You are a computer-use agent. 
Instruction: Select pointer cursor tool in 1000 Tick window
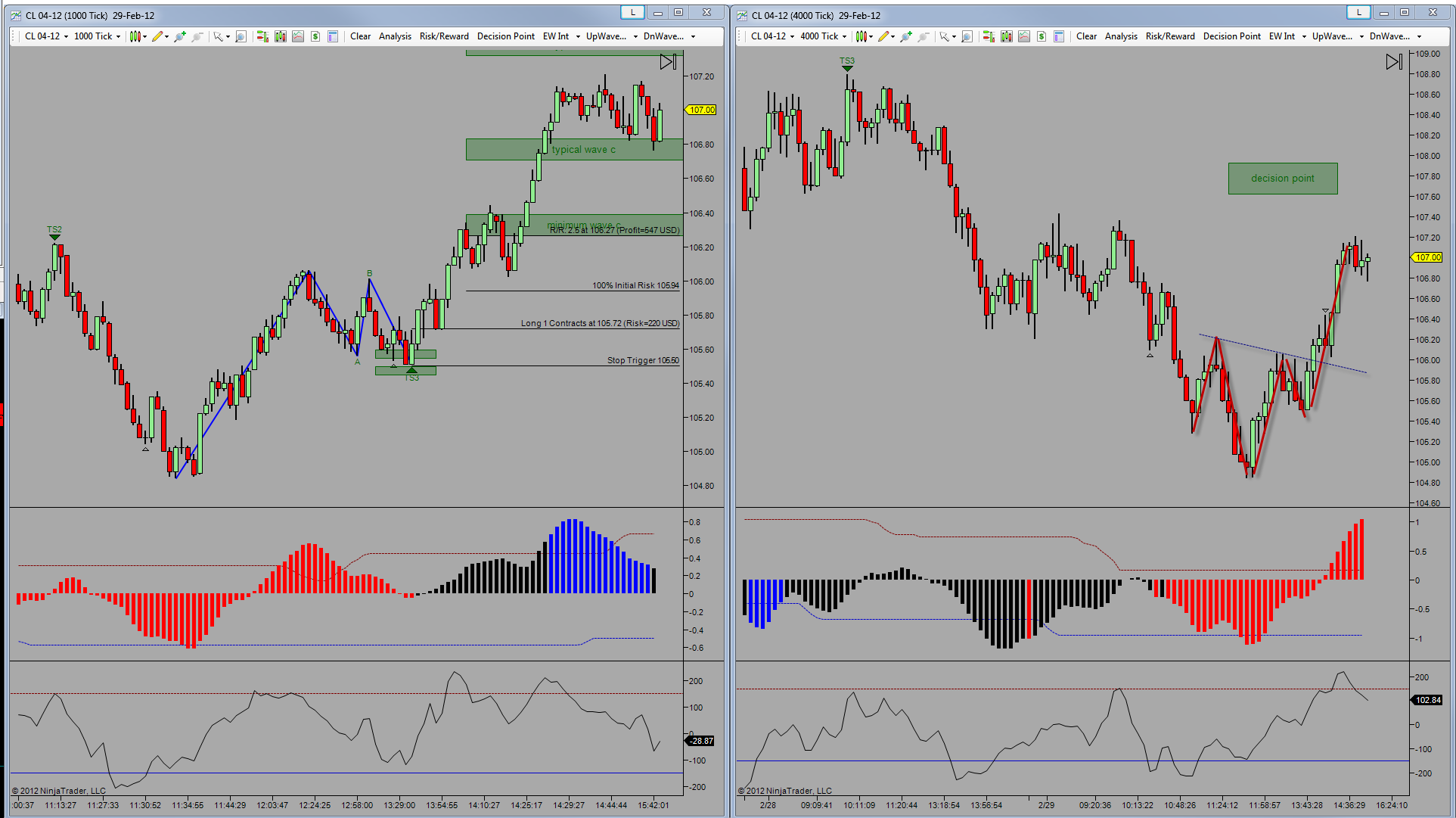(x=218, y=36)
